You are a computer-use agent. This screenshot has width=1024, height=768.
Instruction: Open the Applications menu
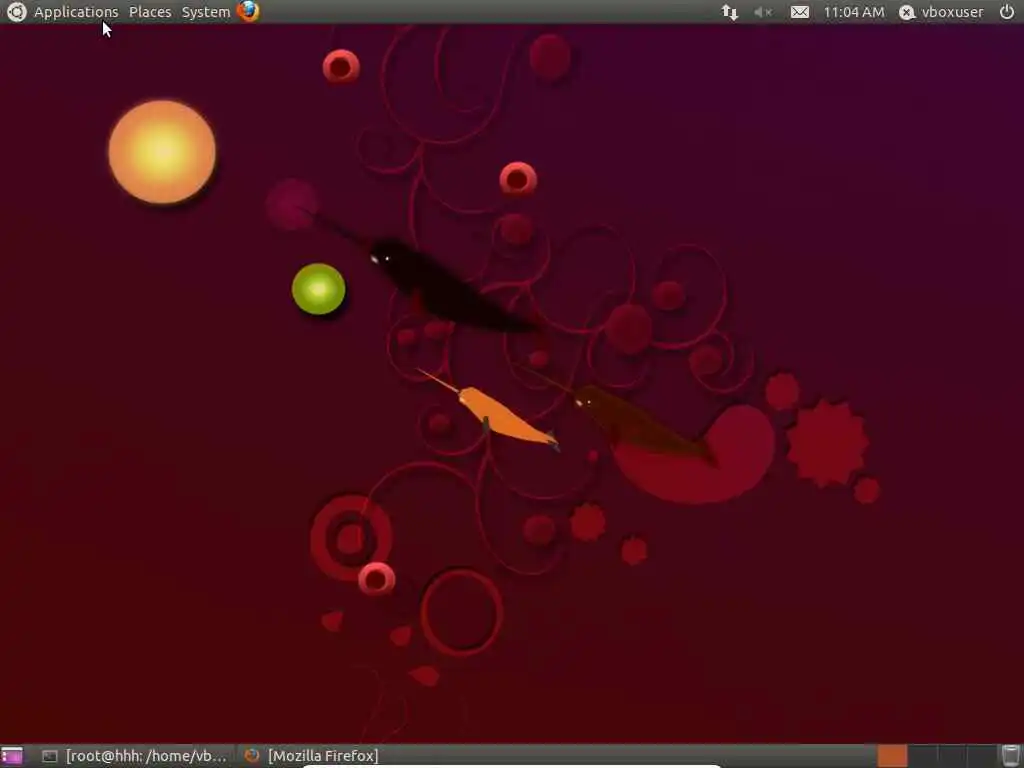[x=76, y=12]
